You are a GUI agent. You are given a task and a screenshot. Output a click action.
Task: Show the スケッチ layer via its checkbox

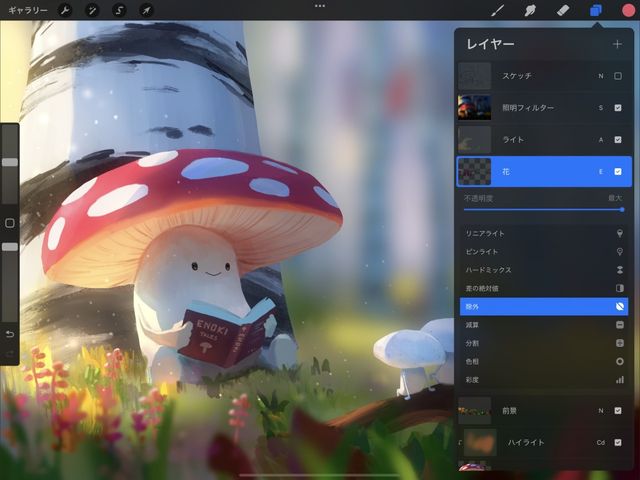coord(618,76)
